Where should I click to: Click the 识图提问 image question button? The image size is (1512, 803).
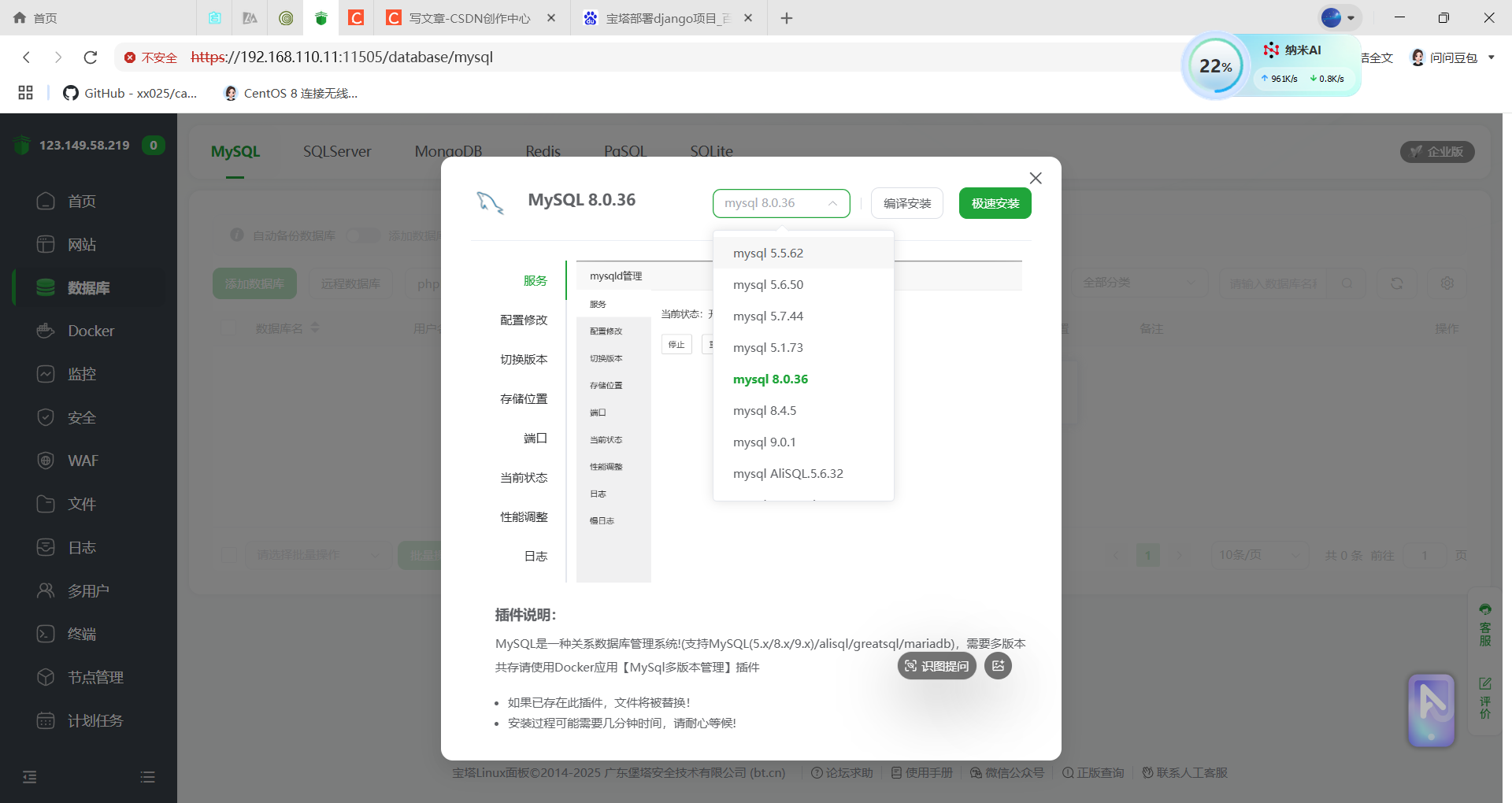(x=937, y=666)
